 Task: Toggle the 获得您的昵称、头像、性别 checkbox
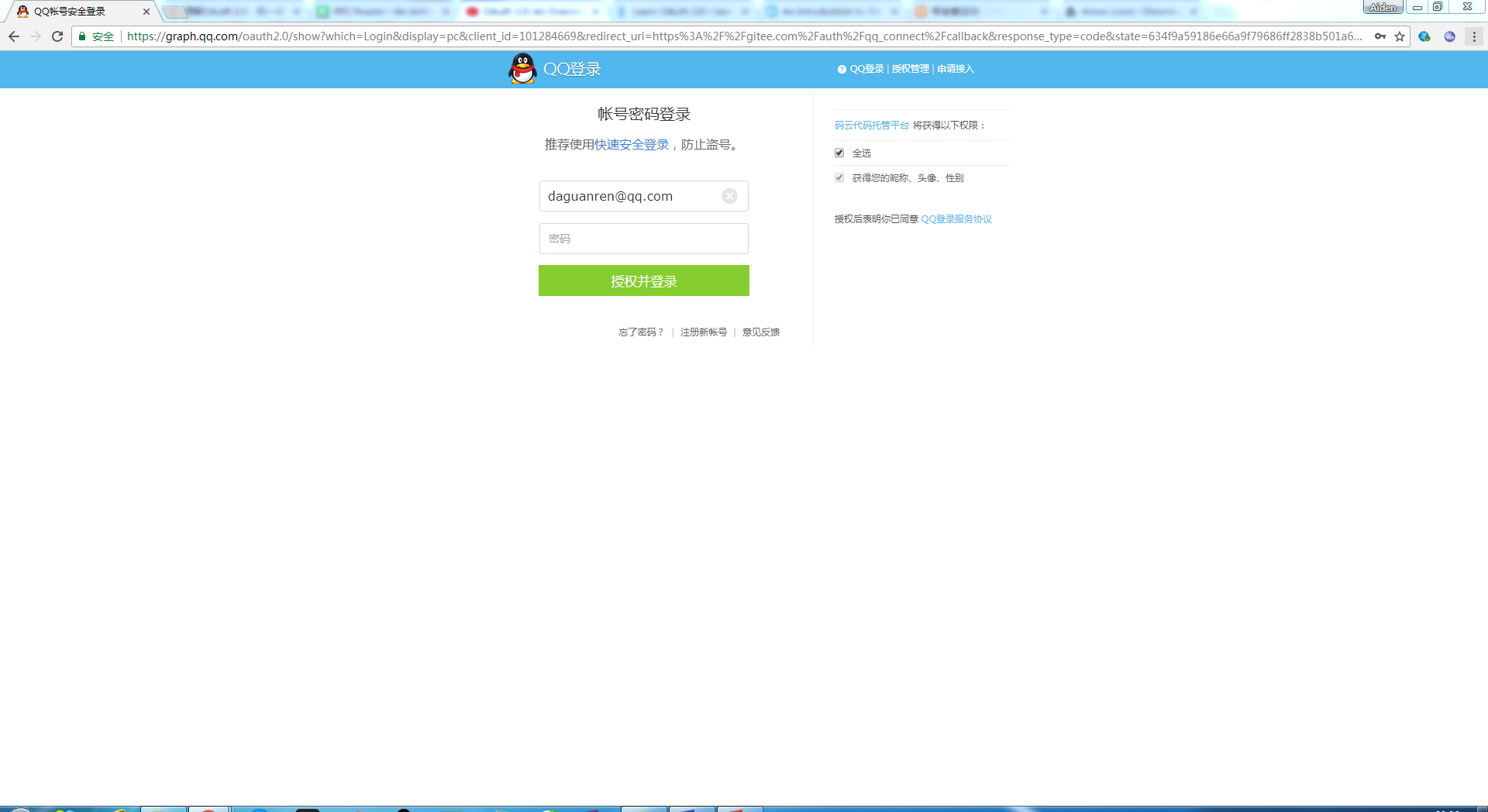839,177
